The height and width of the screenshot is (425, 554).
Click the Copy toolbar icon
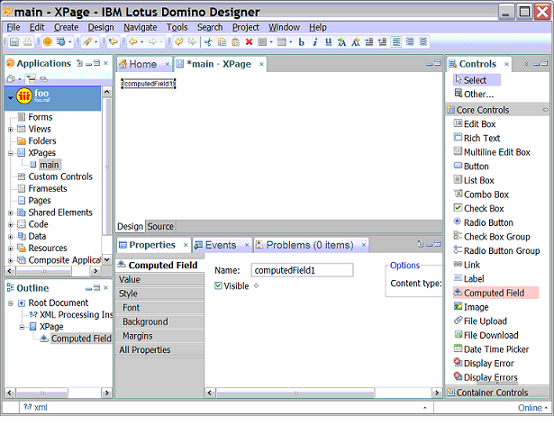point(222,42)
